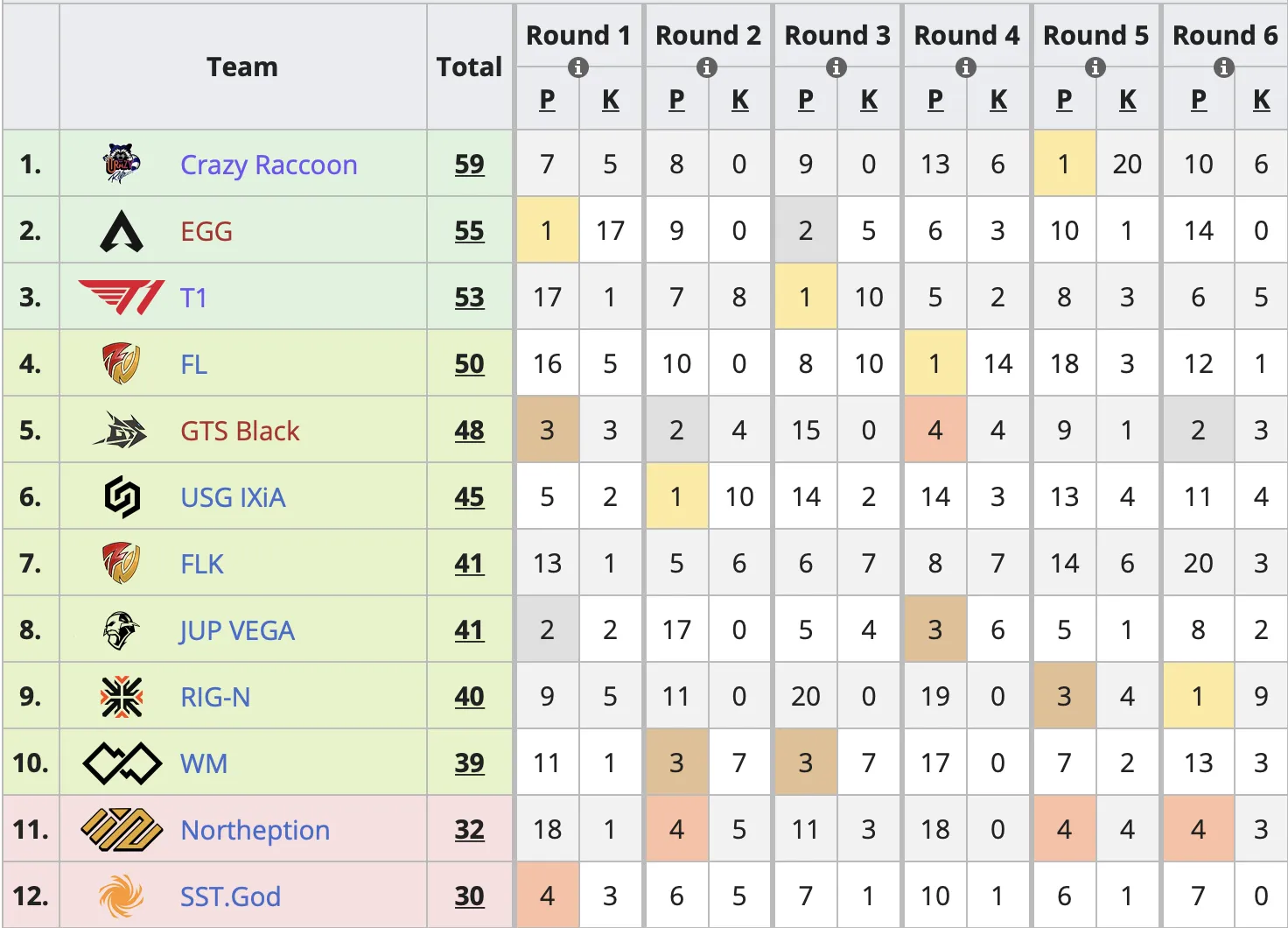Click the RIG-N team logo
This screenshot has width=1288, height=928.
click(121, 697)
